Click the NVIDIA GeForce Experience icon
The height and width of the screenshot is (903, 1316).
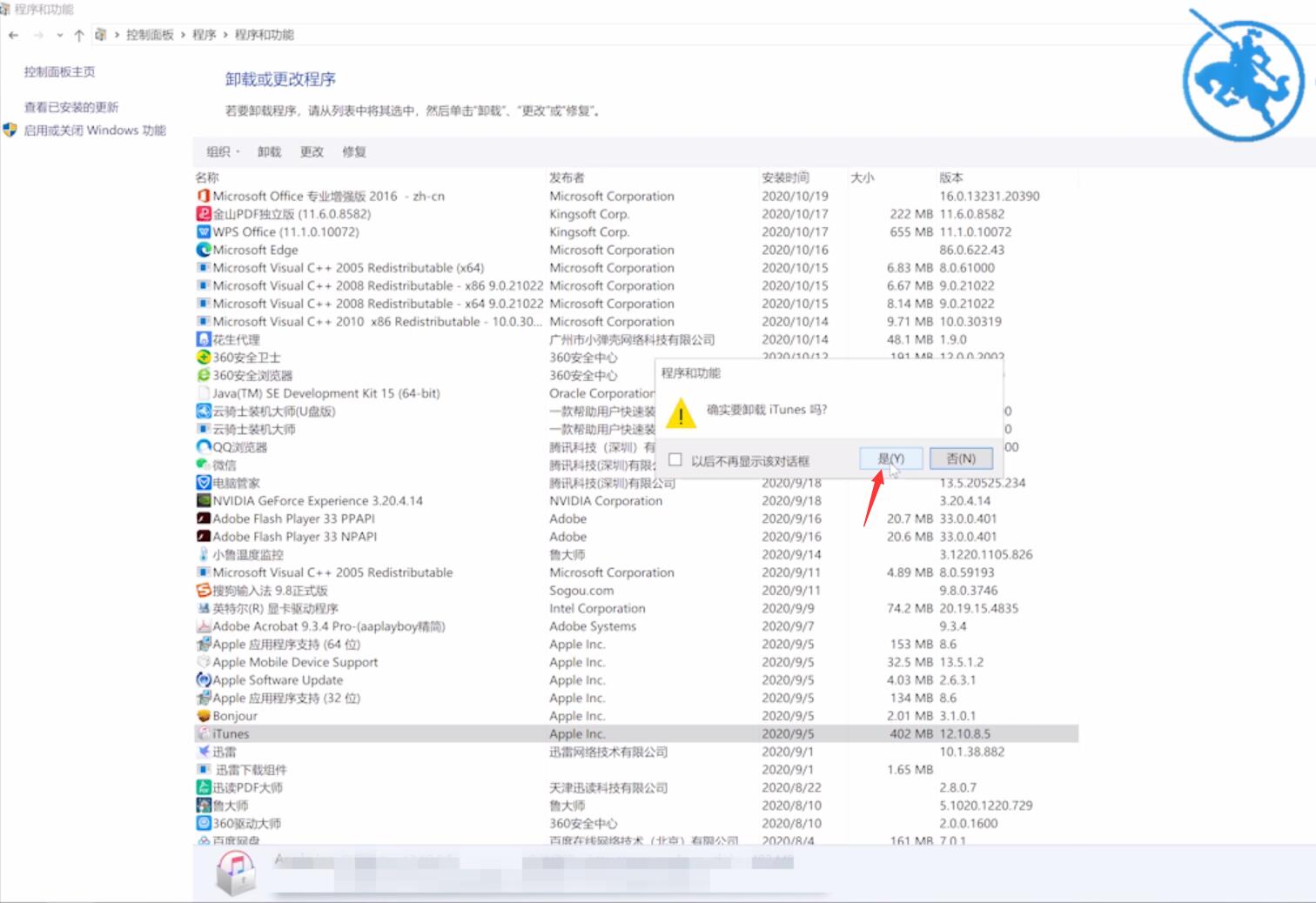click(x=204, y=500)
